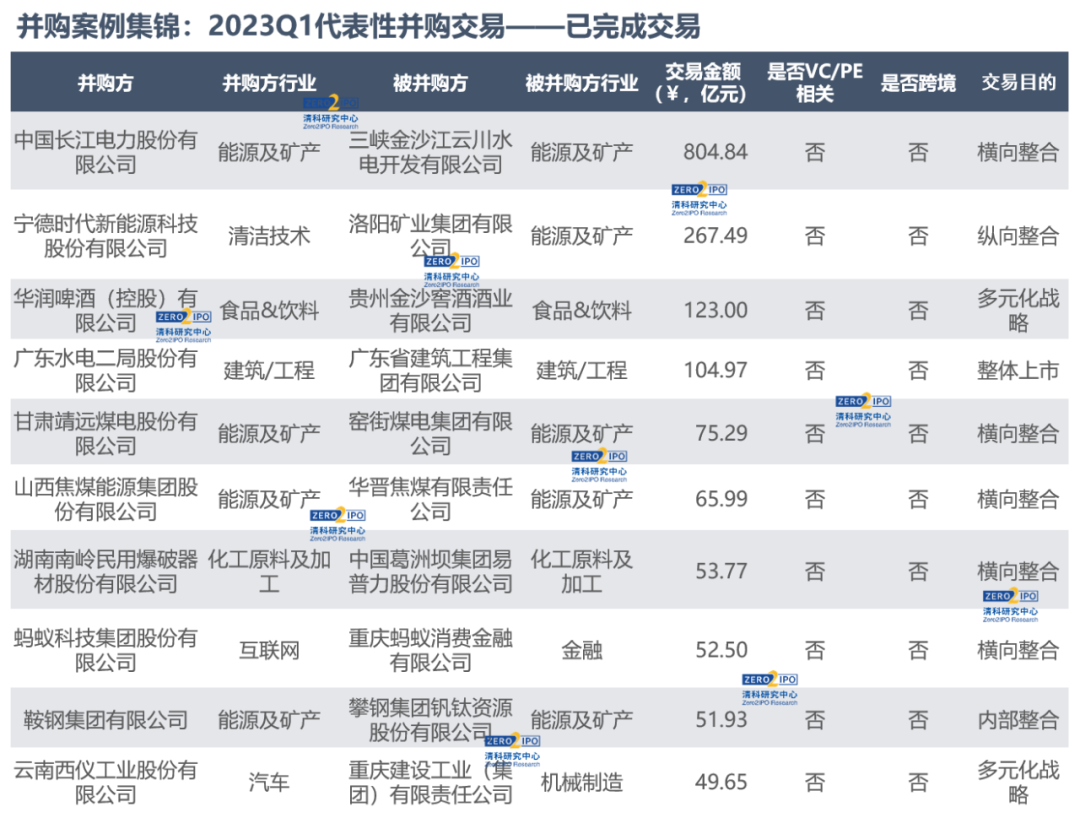Viewport: 1080px width, 818px height.
Task: Select the transaction amount "123.00"
Action: tap(715, 311)
